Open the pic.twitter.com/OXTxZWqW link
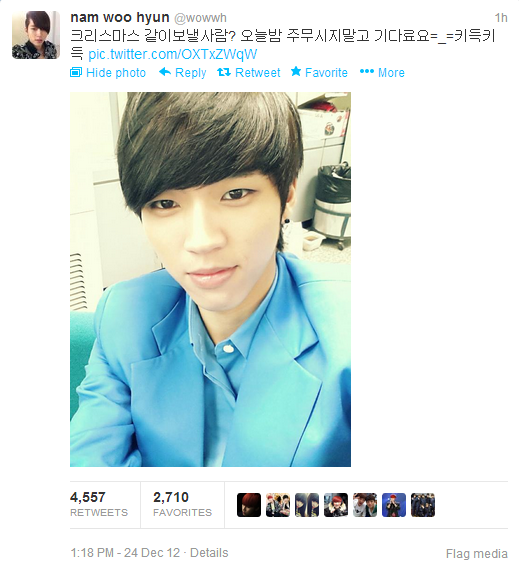The image size is (519, 572). (173, 54)
